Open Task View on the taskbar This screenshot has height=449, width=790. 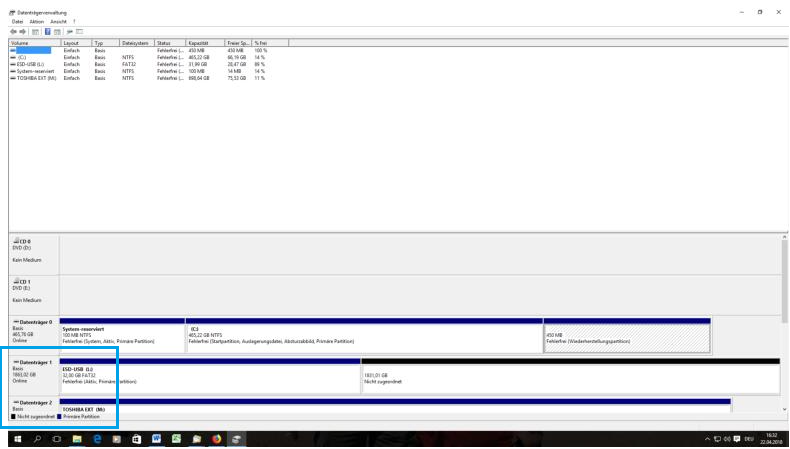point(57,439)
